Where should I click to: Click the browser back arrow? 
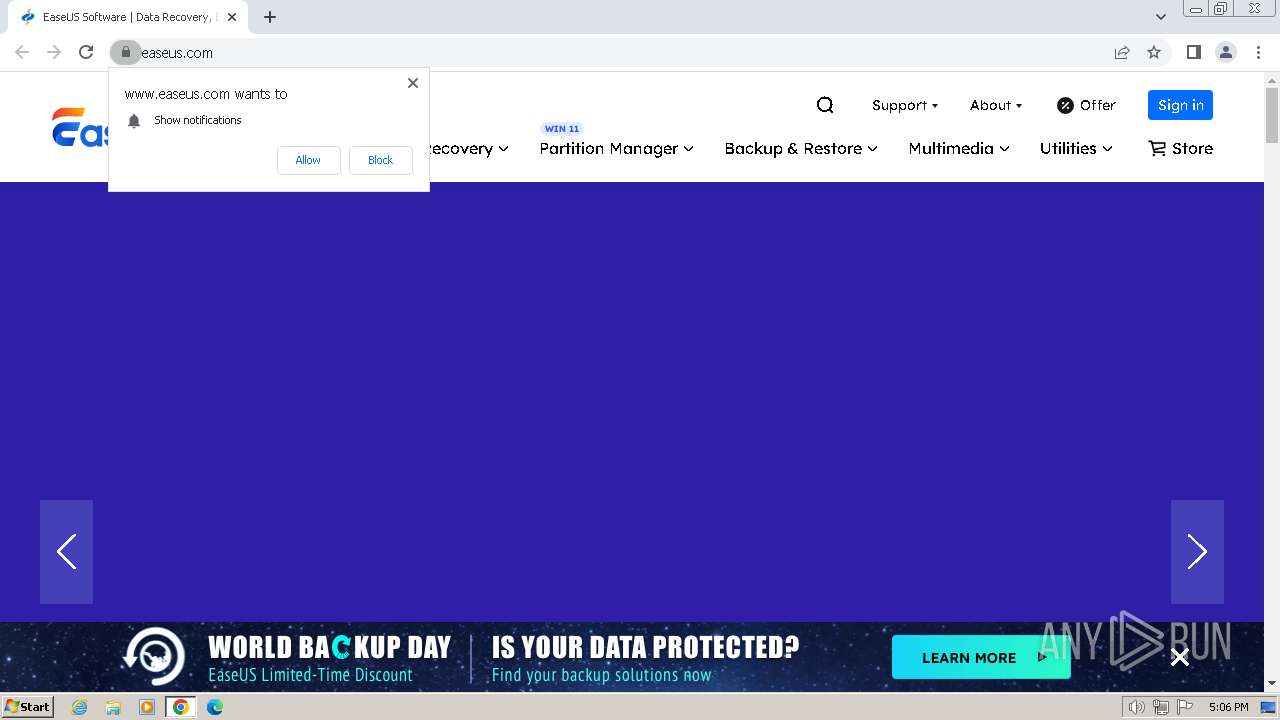tap(22, 52)
